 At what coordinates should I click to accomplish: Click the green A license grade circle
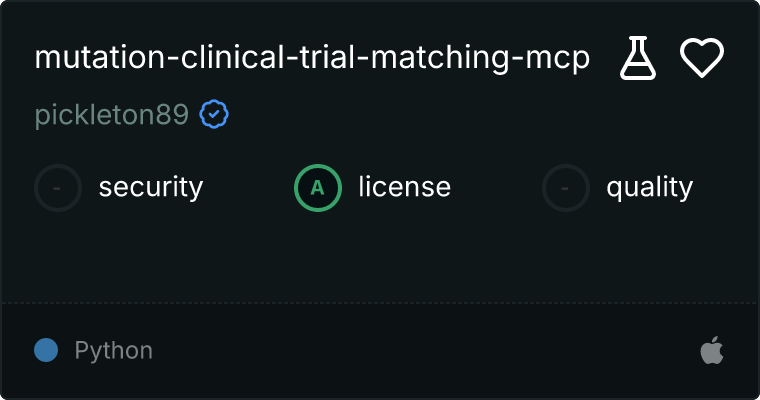[317, 188]
